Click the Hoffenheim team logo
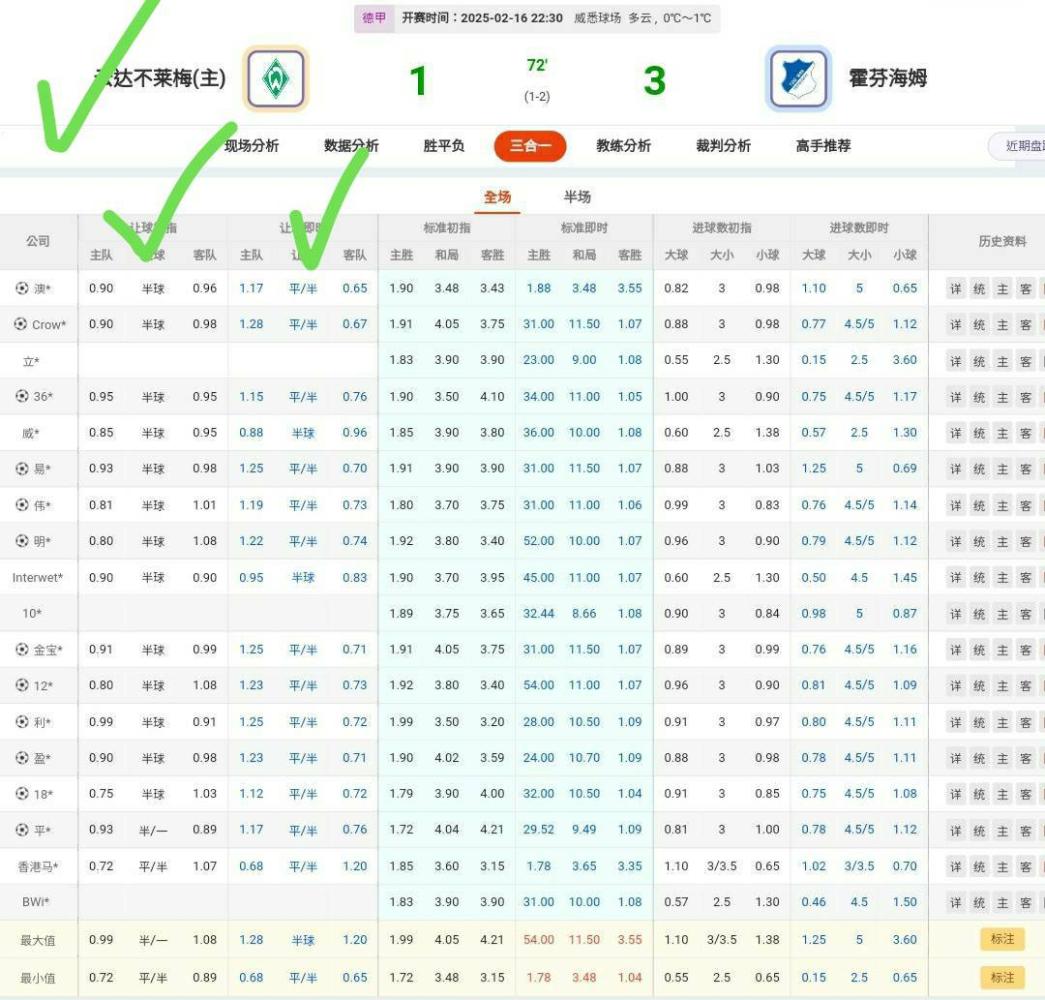1045x1000 pixels. (798, 78)
